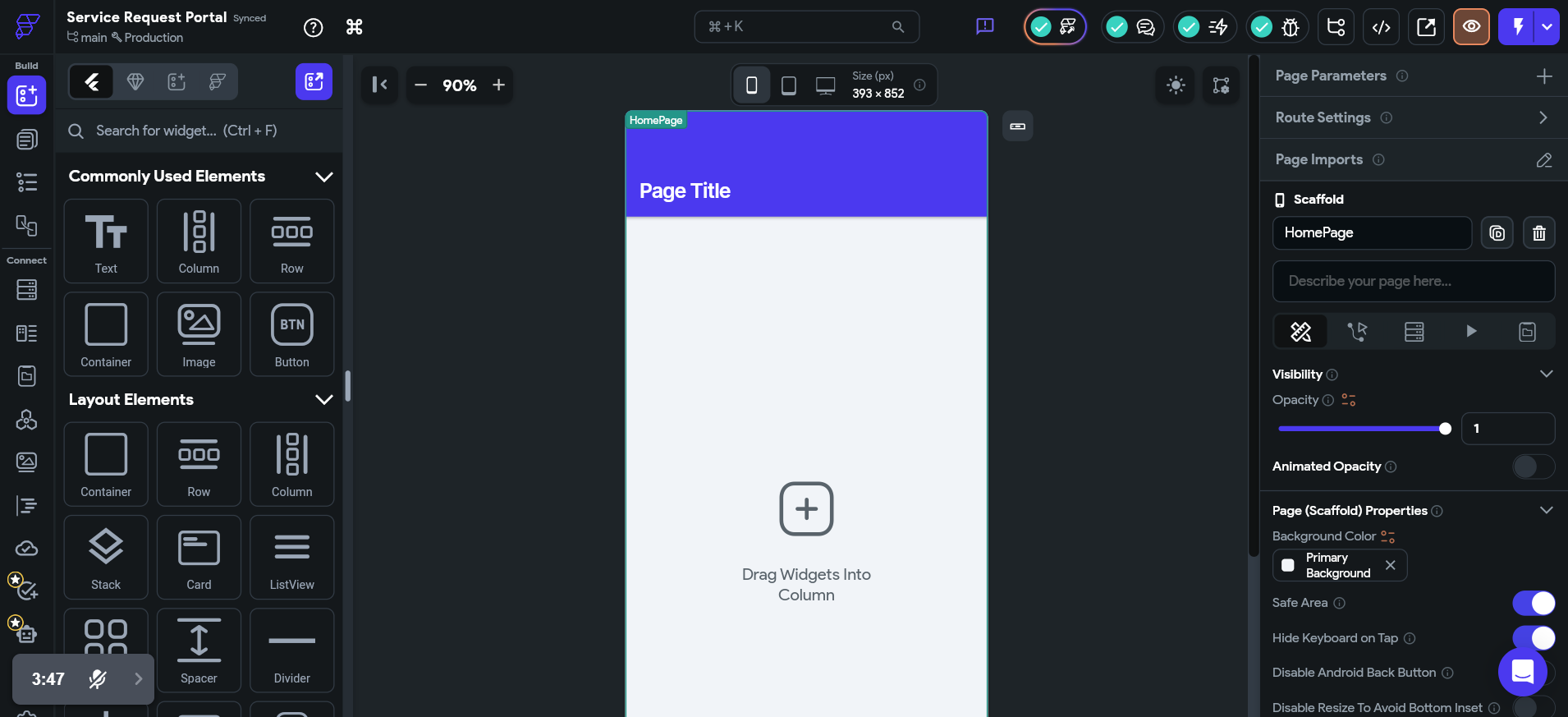Viewport: 1568px width, 717px height.
Task: Select the Backend Query tab
Action: tap(1414, 332)
